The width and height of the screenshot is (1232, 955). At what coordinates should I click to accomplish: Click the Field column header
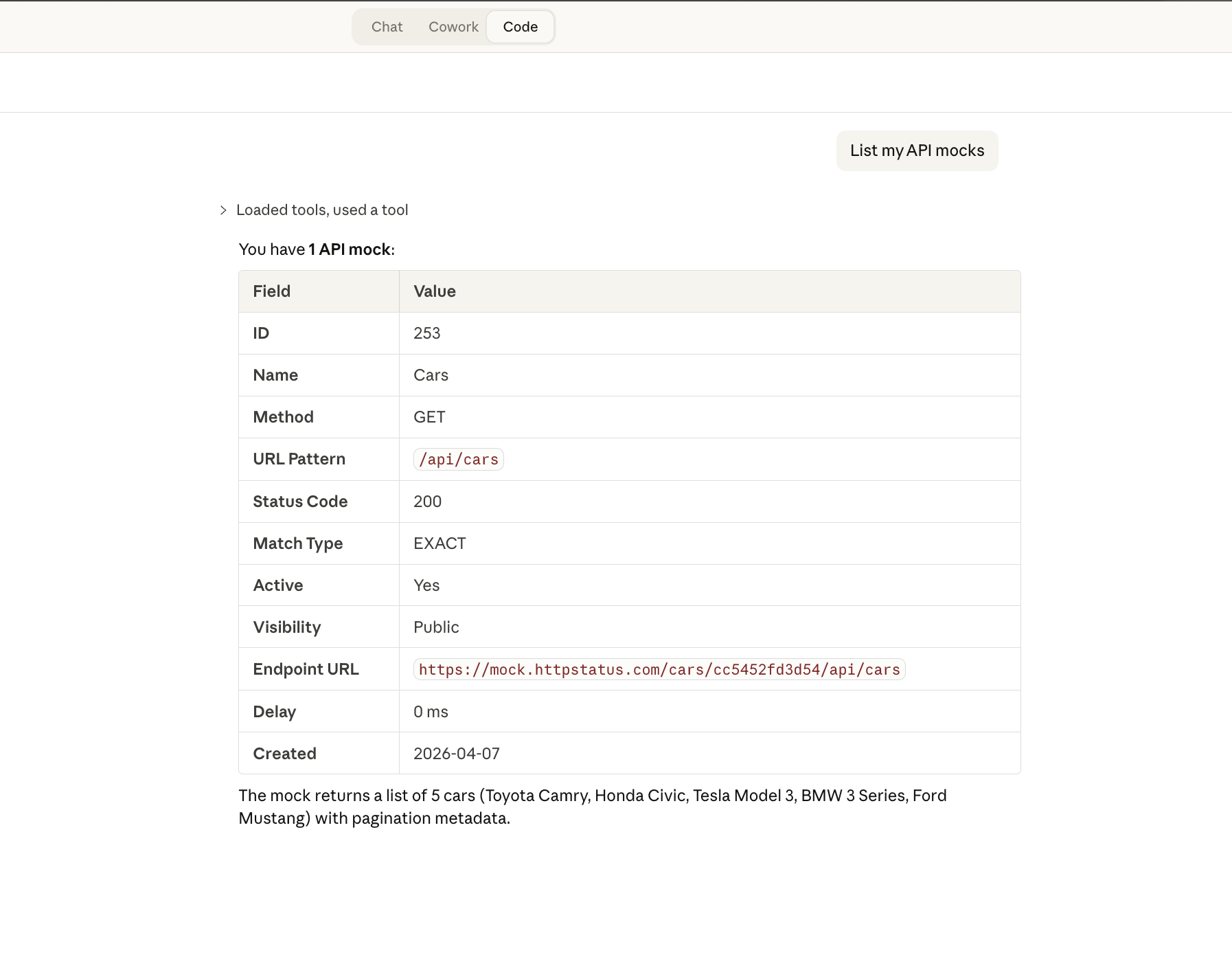tap(271, 291)
